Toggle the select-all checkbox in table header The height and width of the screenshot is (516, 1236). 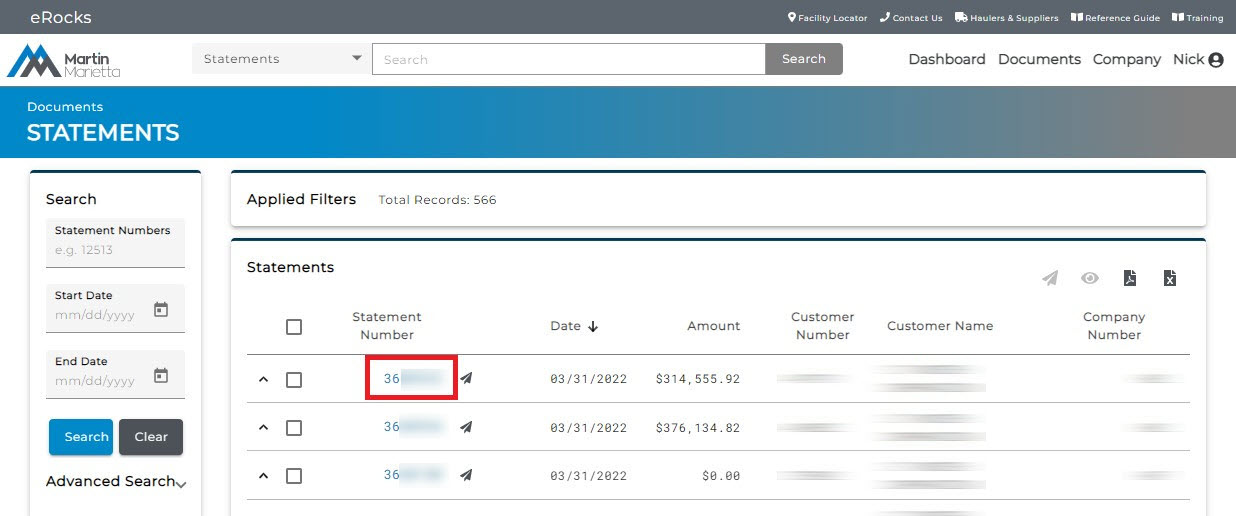(x=294, y=327)
